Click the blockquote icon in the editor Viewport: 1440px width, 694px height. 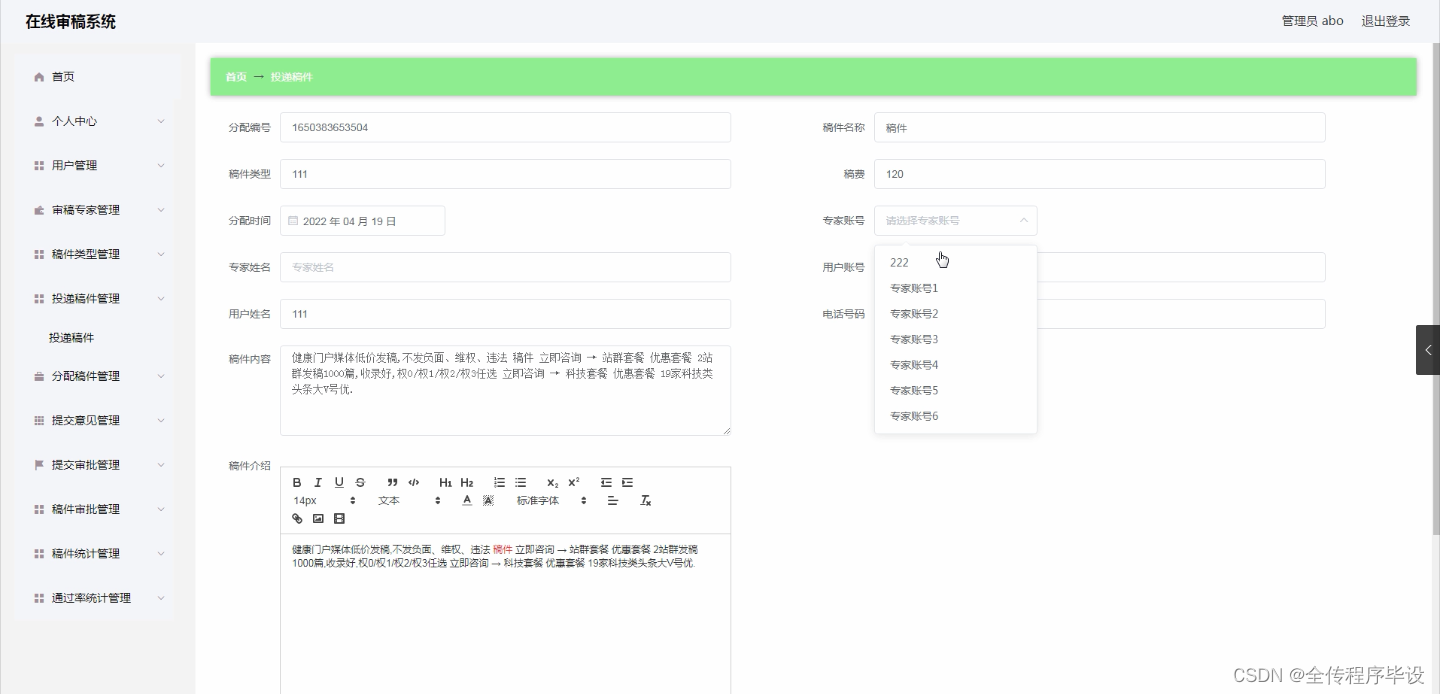pos(392,483)
